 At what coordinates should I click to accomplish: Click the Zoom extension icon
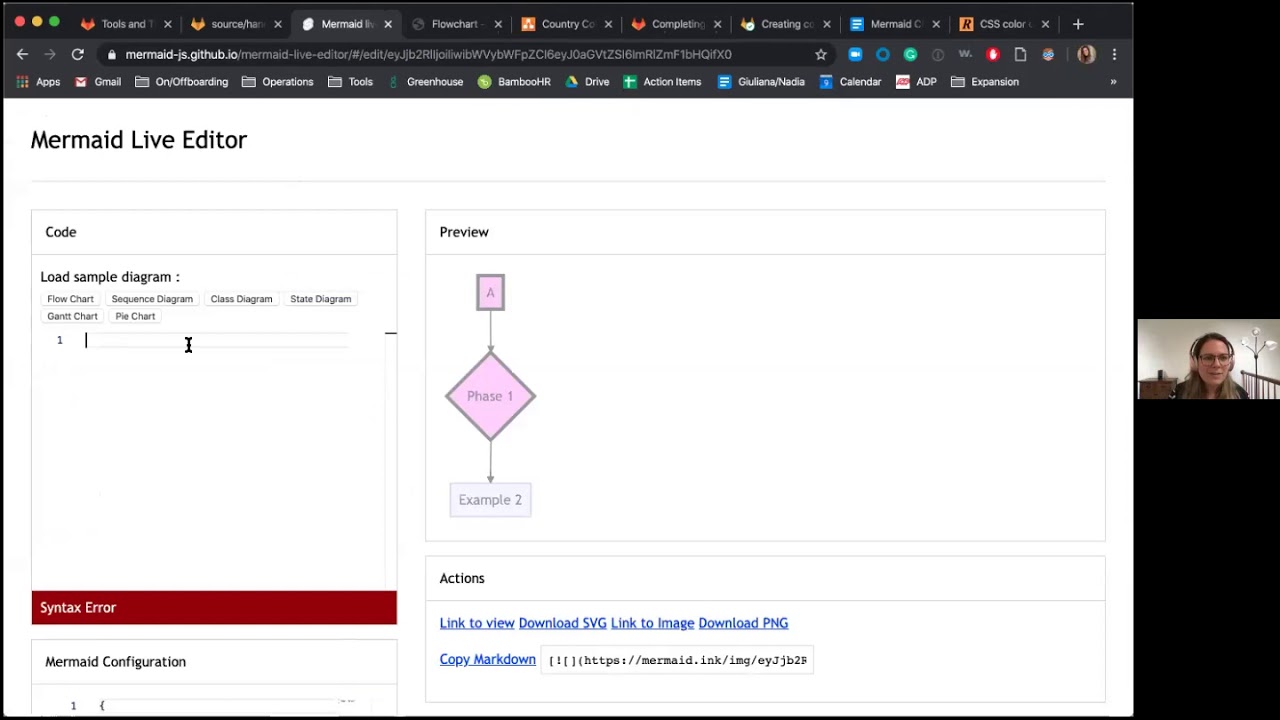click(x=855, y=54)
